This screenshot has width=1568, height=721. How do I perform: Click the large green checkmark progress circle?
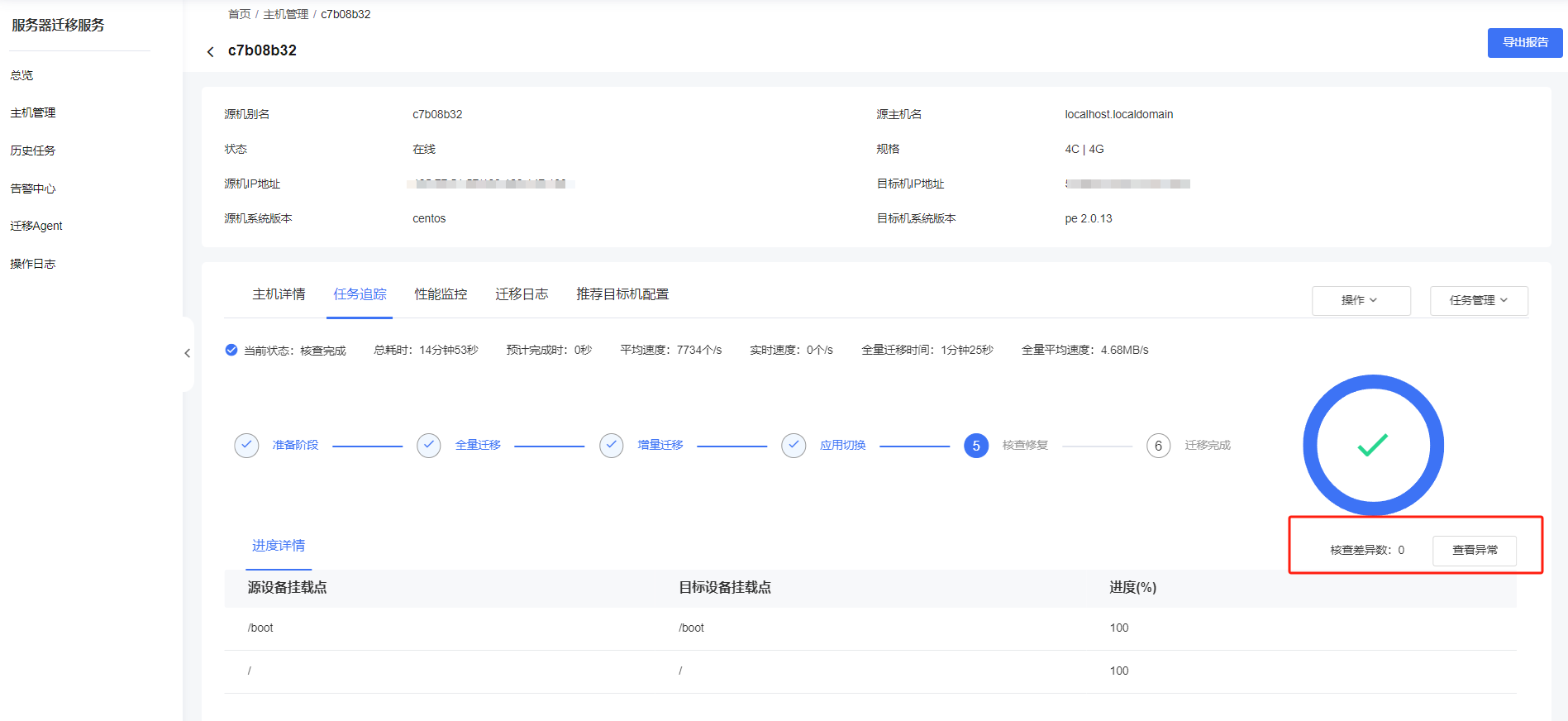pyautogui.click(x=1373, y=445)
